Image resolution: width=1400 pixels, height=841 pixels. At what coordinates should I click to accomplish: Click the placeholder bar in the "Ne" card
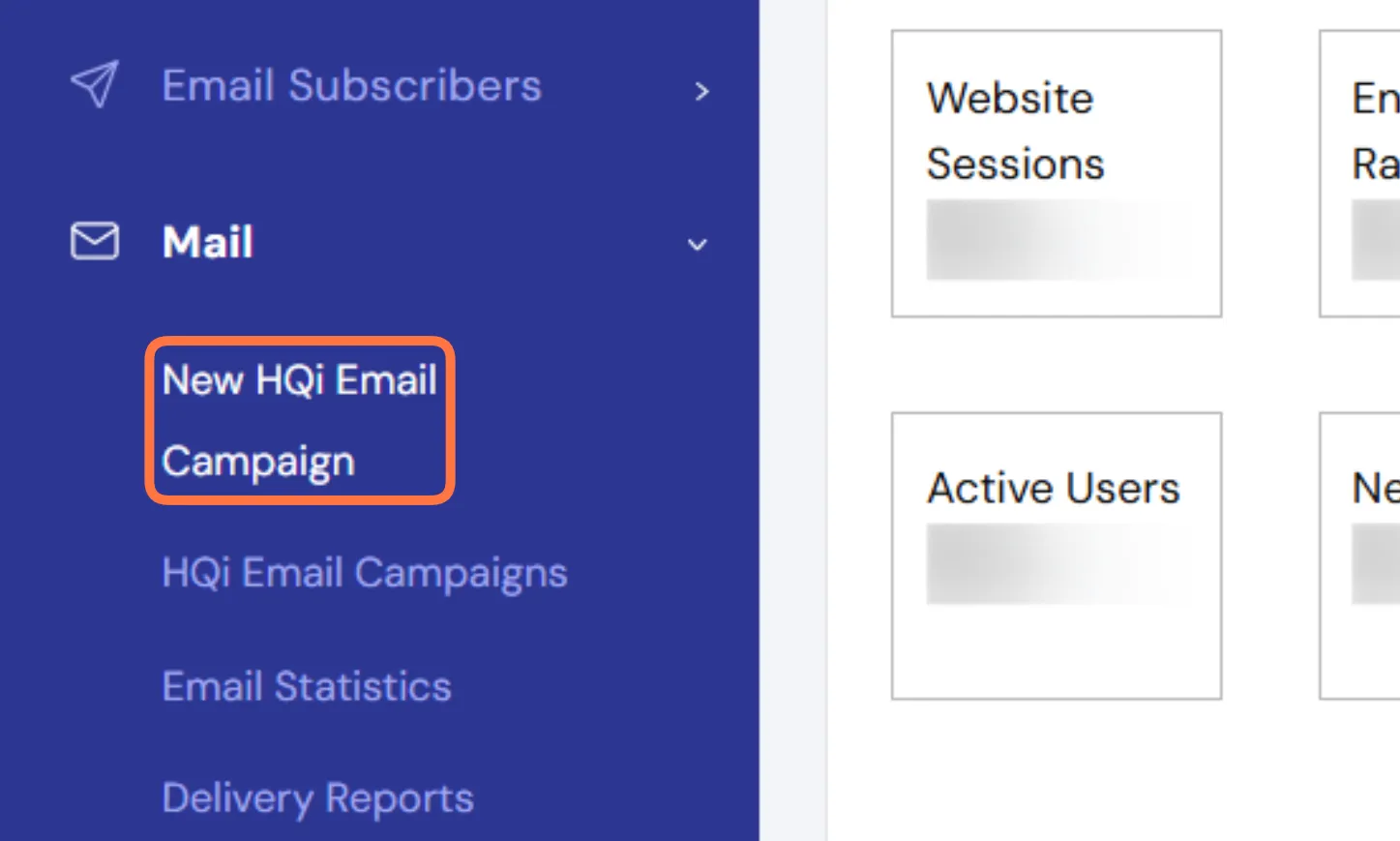coord(1376,564)
